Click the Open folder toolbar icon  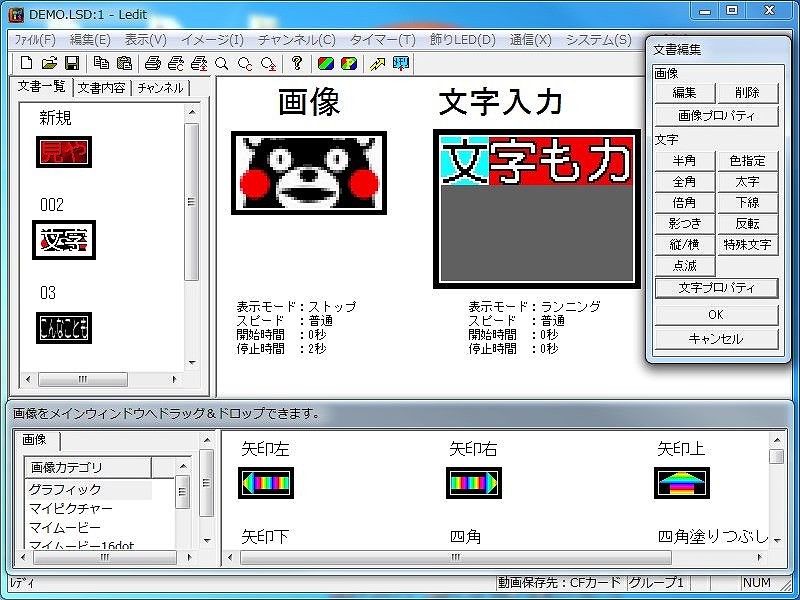pos(49,63)
